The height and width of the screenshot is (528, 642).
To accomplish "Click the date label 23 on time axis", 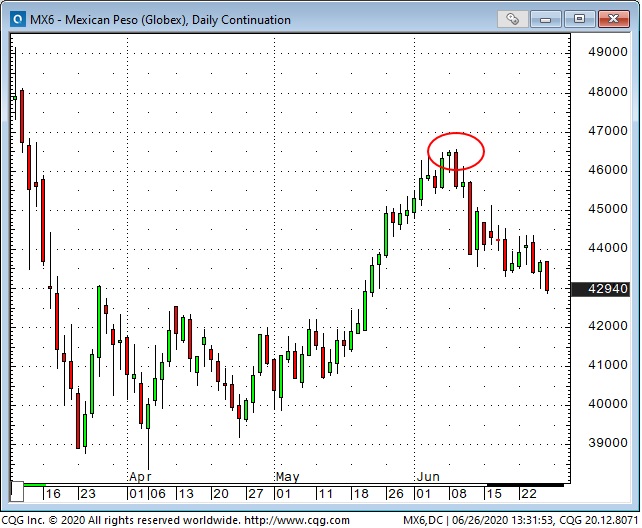I will click(x=88, y=494).
